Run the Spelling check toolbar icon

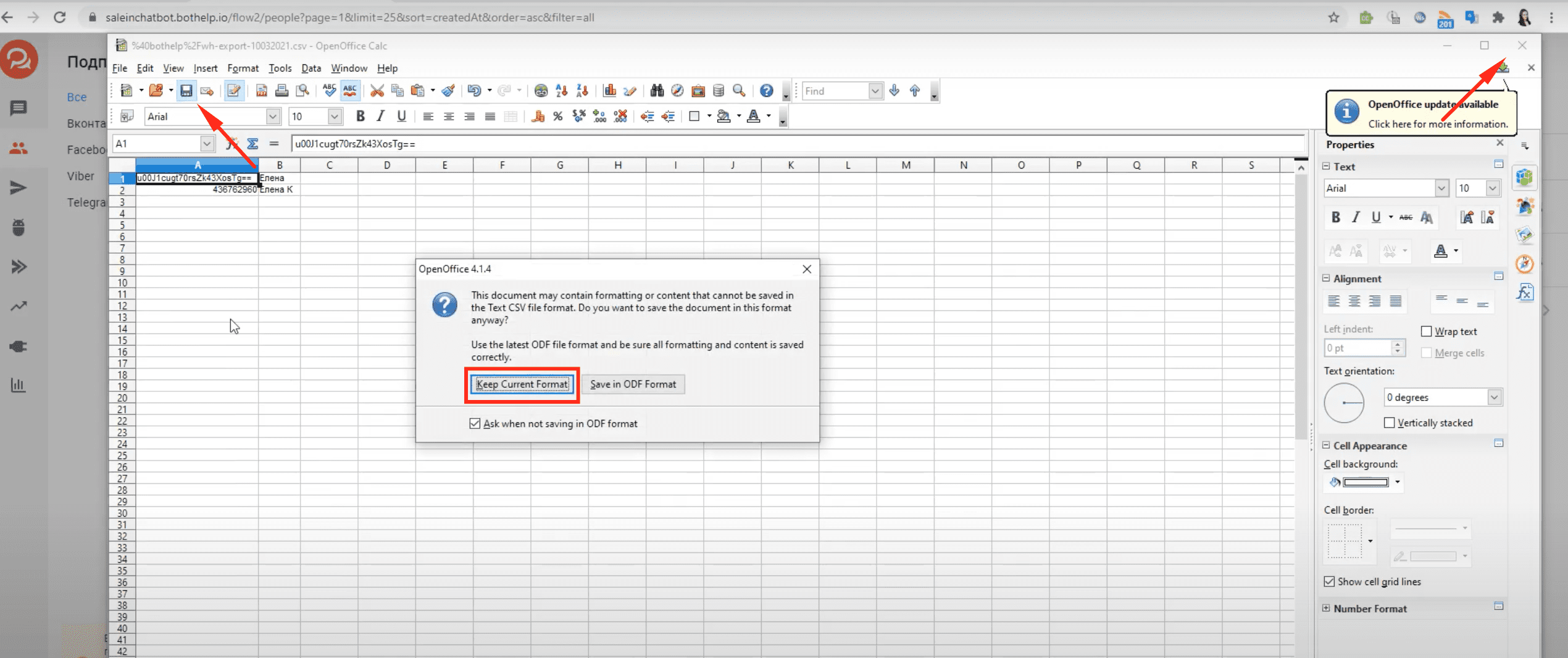pos(329,91)
